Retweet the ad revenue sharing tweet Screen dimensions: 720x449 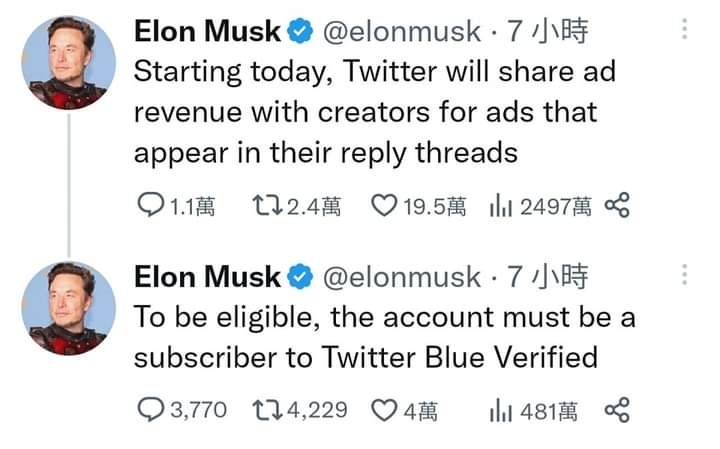(268, 207)
